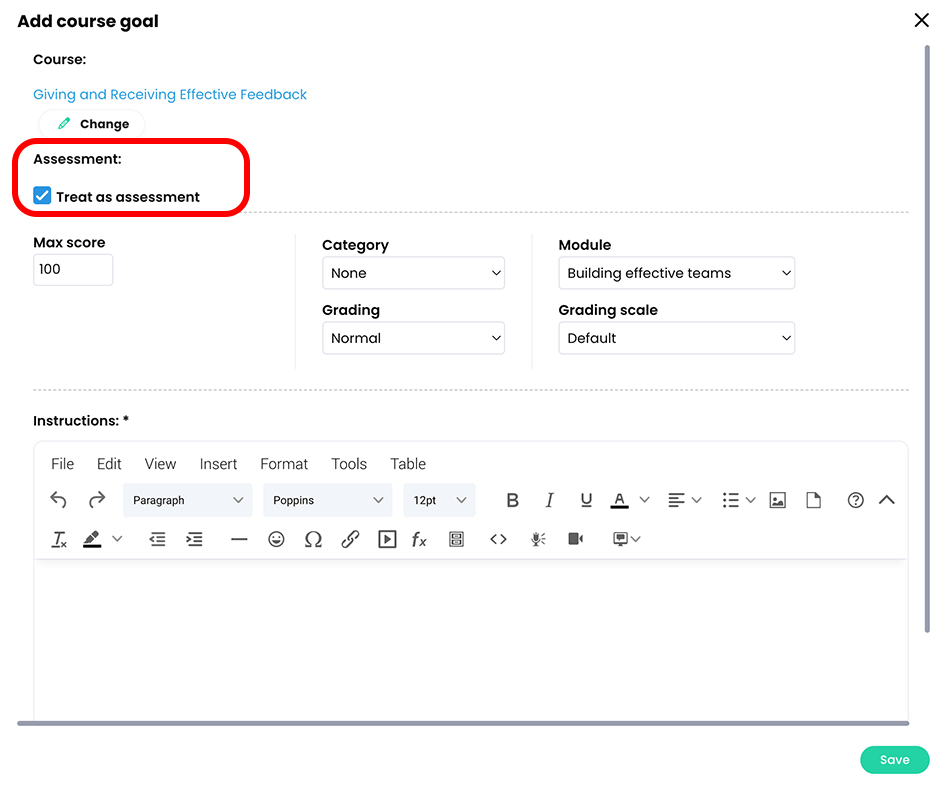Open the Table menu in the editor
Screen dimensions: 947x790
pos(408,464)
